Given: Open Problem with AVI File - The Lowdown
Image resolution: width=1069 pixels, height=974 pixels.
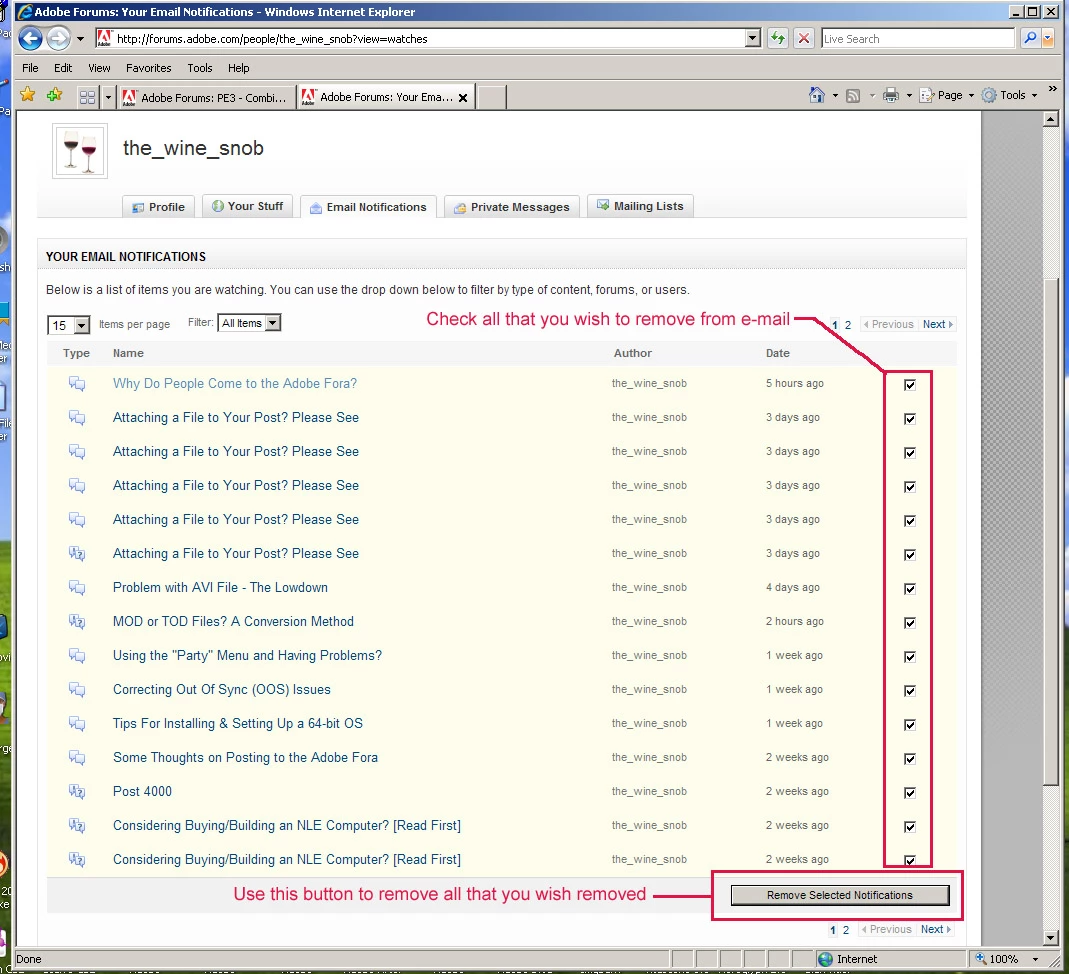Looking at the screenshot, I should (220, 588).
